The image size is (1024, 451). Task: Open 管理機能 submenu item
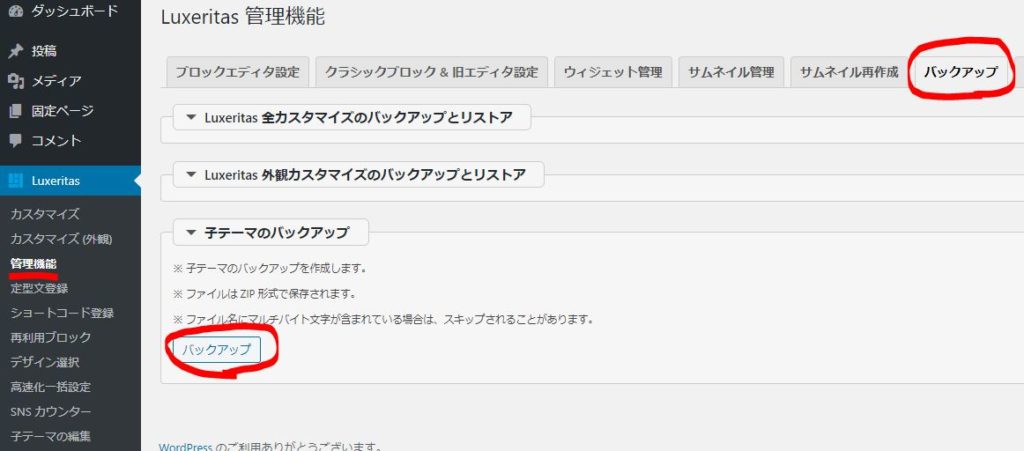tap(33, 264)
